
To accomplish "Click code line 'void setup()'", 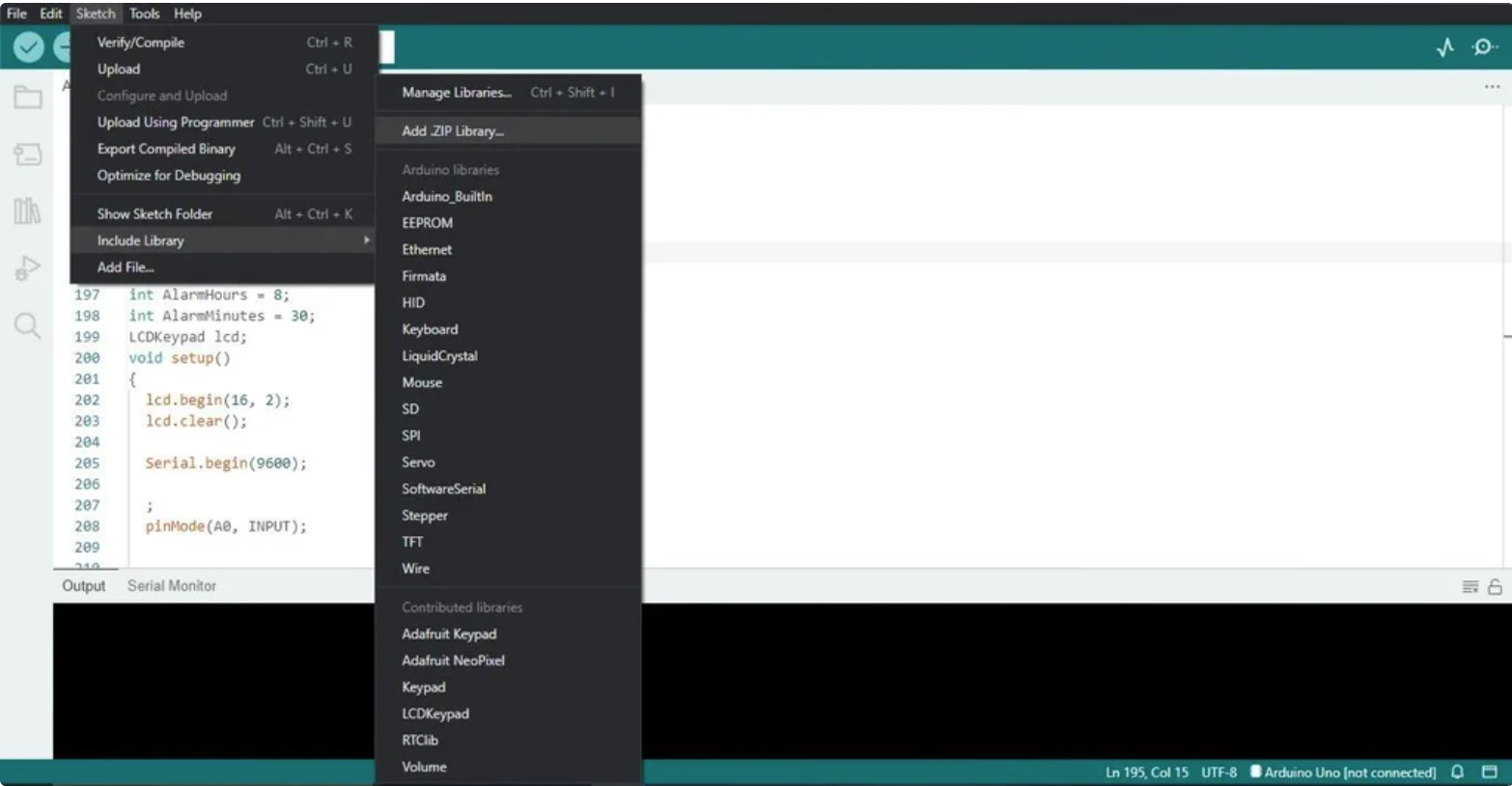I will pos(180,358).
